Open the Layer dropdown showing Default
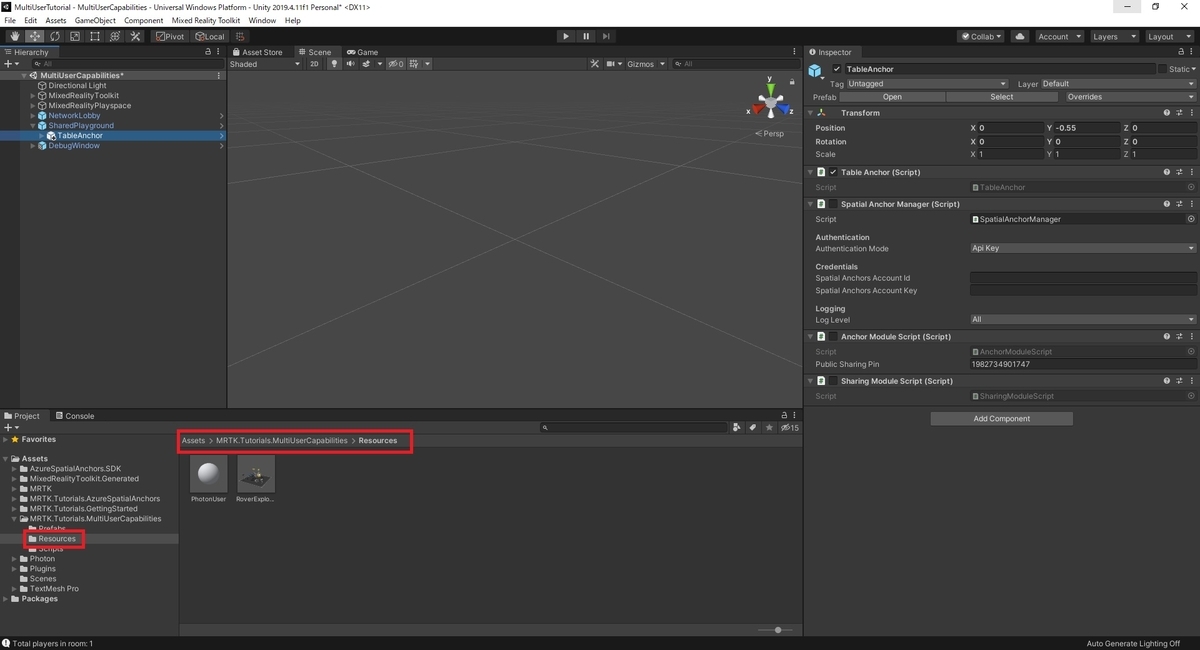The height and width of the screenshot is (650, 1200). 1118,84
